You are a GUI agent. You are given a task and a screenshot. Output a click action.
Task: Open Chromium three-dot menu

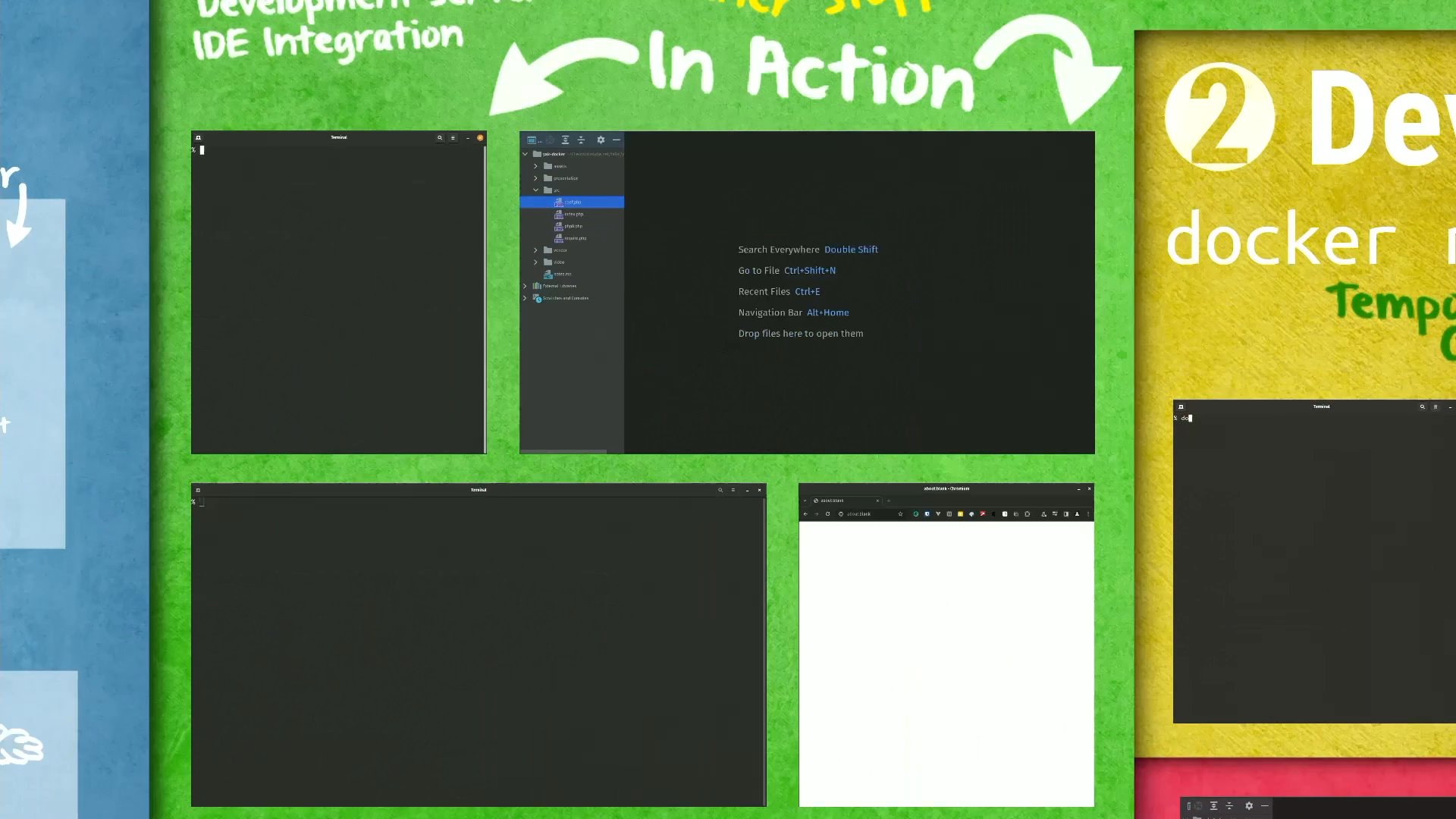click(1088, 514)
